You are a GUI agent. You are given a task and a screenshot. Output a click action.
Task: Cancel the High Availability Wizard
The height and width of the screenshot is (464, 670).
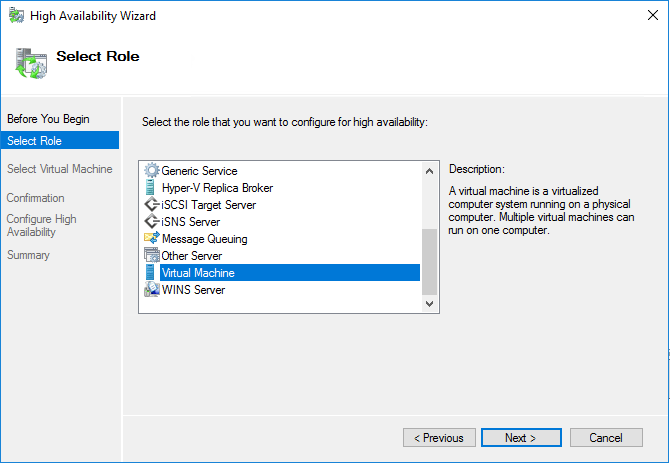[606, 438]
